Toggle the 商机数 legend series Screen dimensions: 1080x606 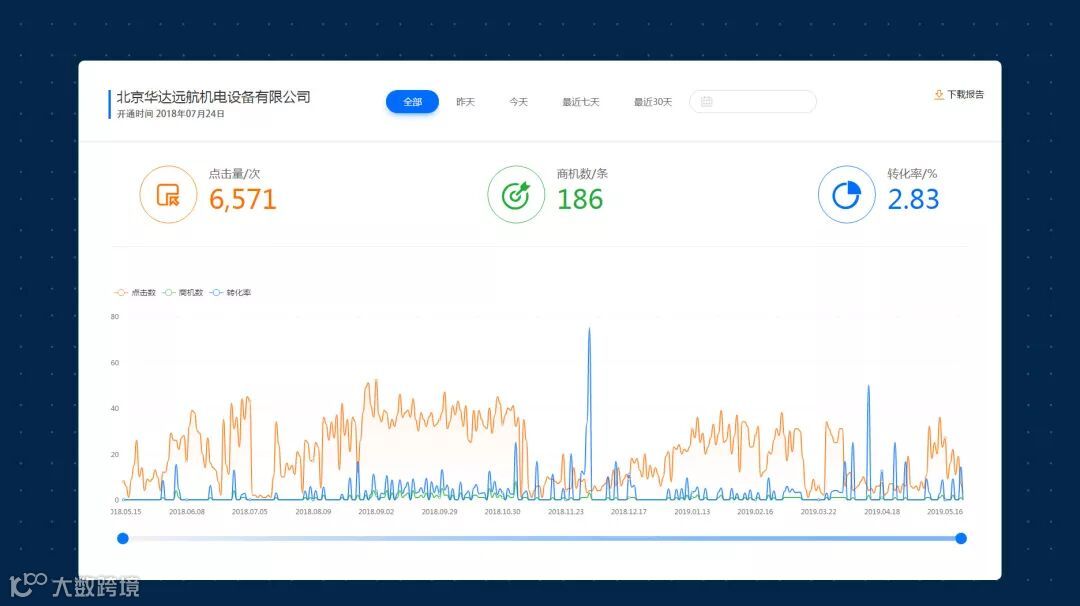183,293
